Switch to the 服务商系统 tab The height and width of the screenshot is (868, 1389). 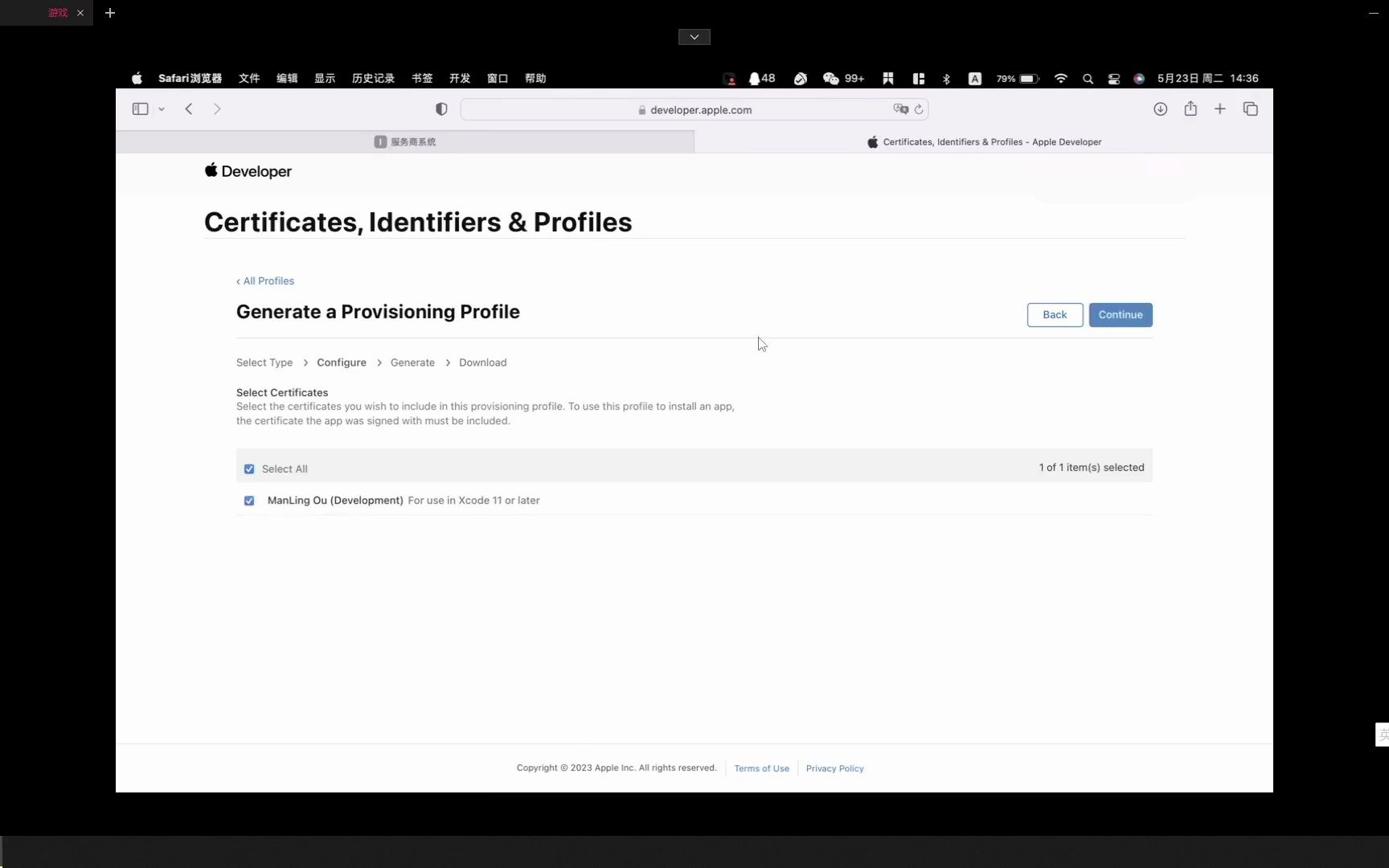pos(405,141)
